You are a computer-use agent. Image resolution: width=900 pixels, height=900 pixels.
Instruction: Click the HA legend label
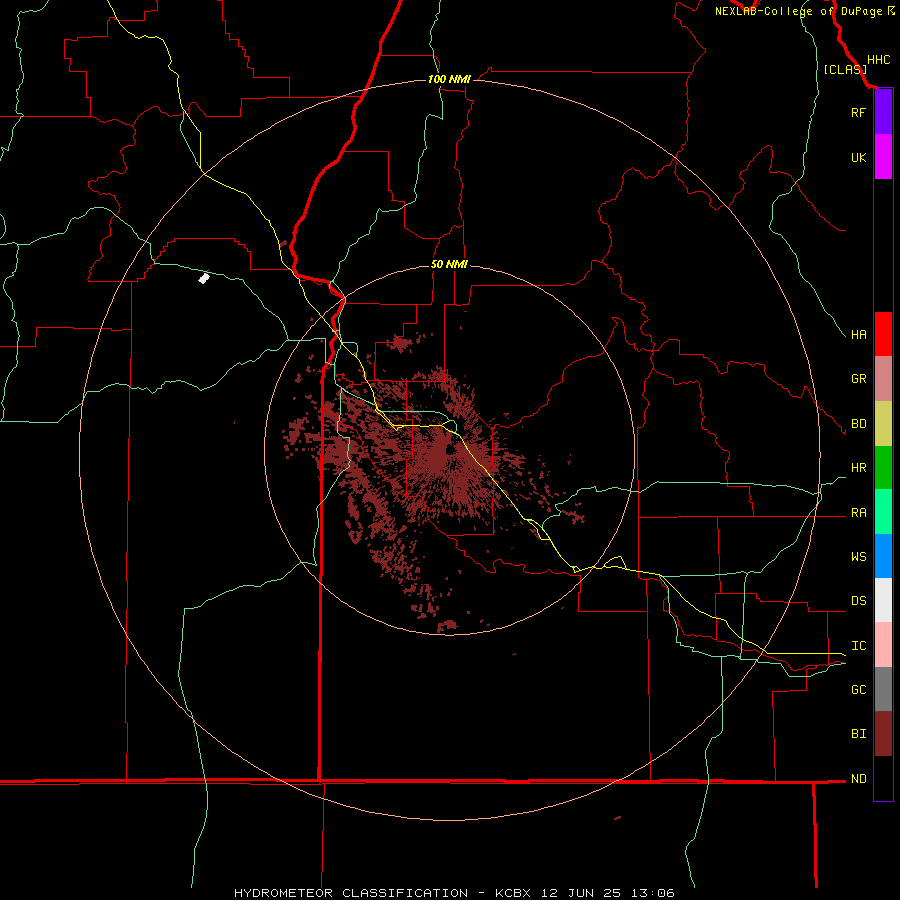point(859,334)
